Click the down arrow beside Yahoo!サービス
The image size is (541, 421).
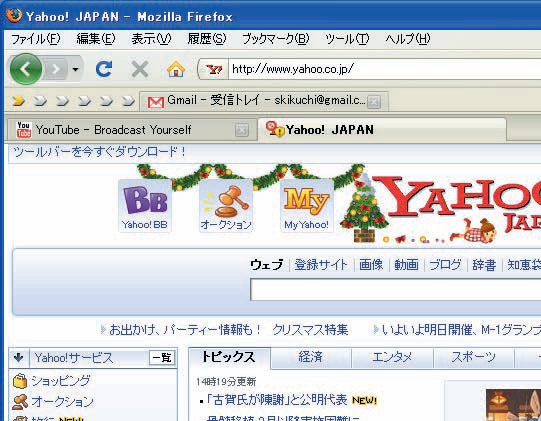coord(19,358)
